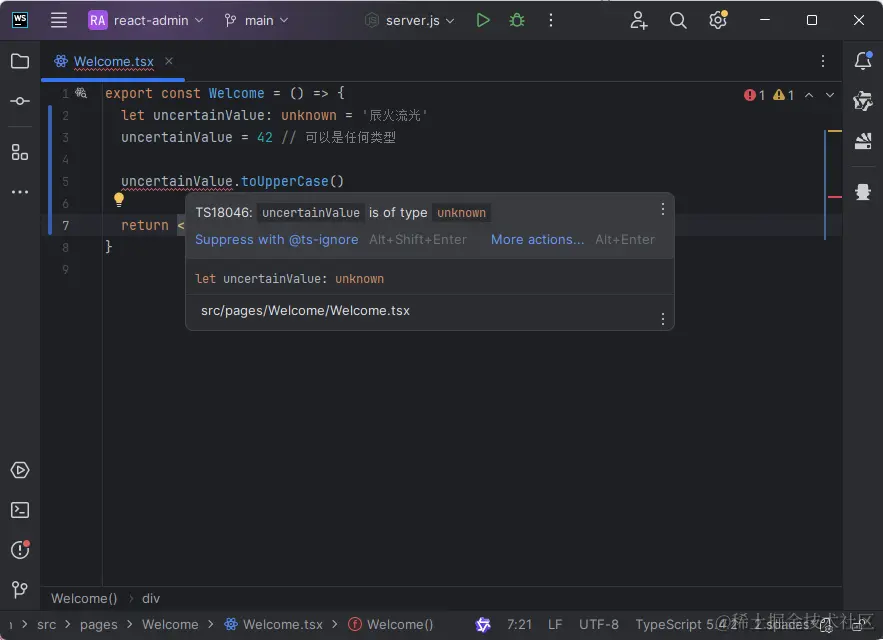The image size is (883, 640).
Task: Click src in navigation bar
Action: [47, 624]
